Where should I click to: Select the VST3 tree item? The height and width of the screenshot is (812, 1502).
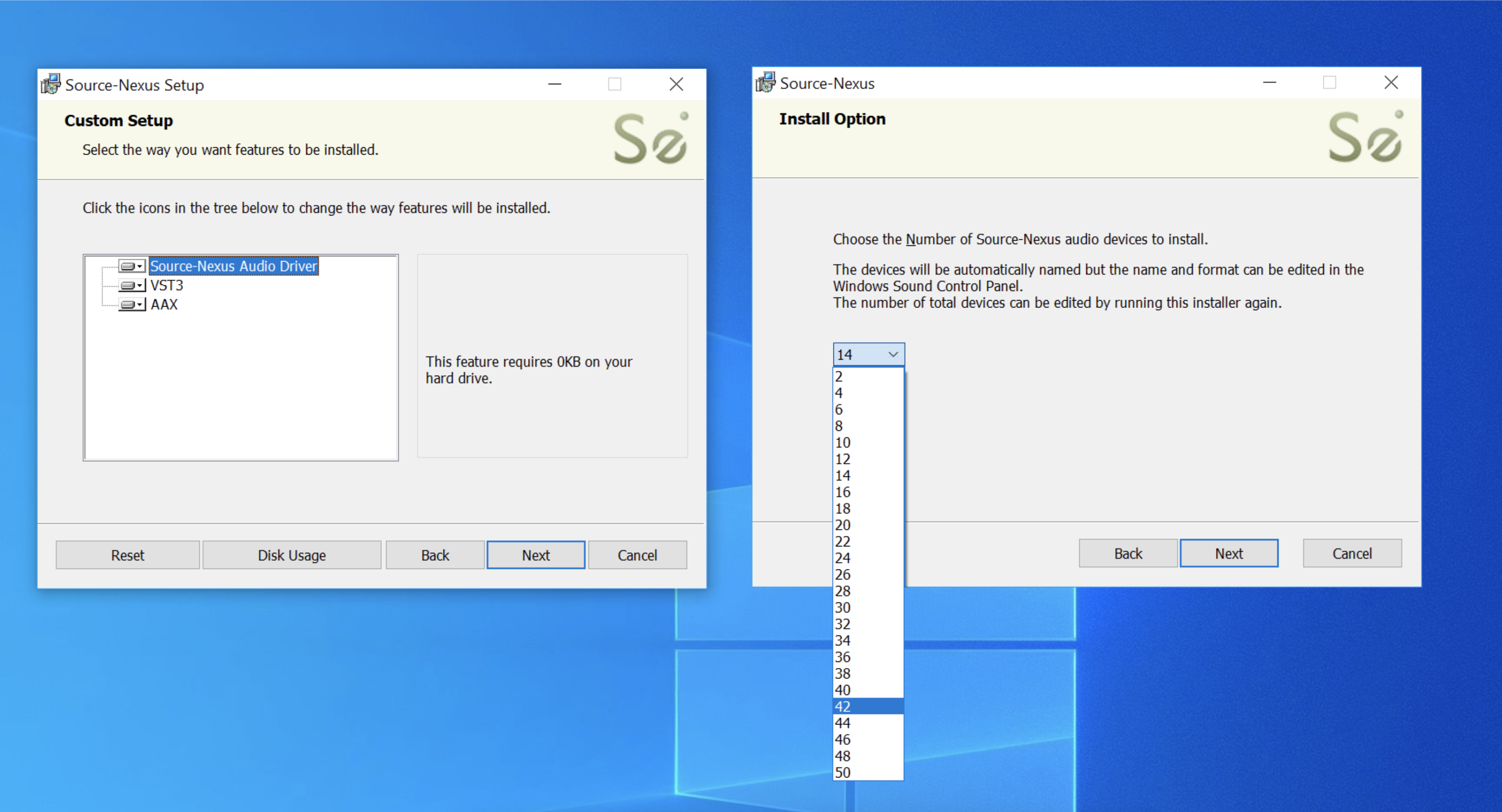pyautogui.click(x=167, y=286)
